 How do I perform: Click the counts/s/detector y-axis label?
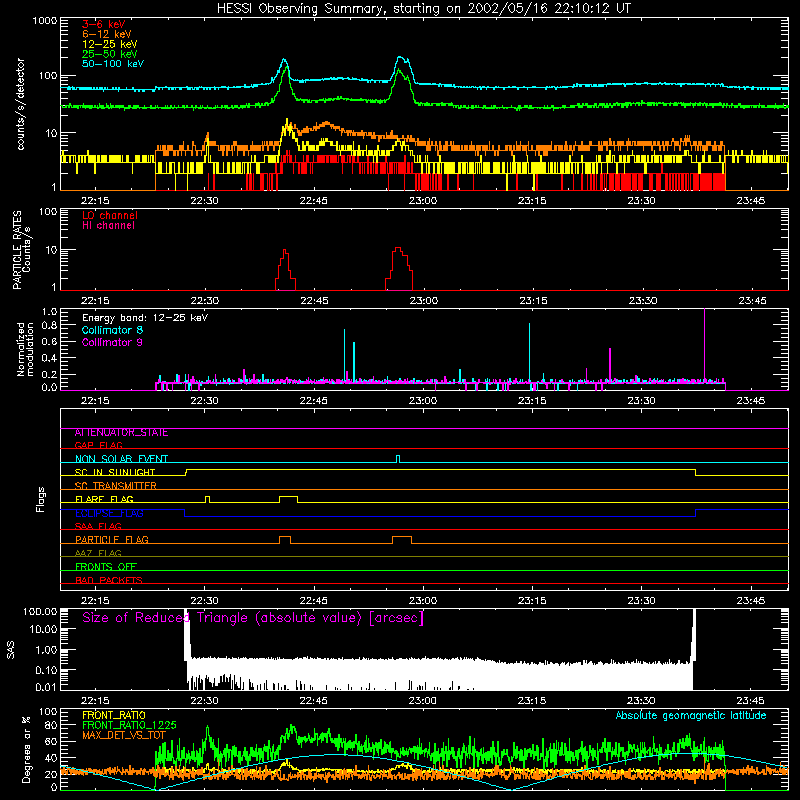click(x=20, y=104)
